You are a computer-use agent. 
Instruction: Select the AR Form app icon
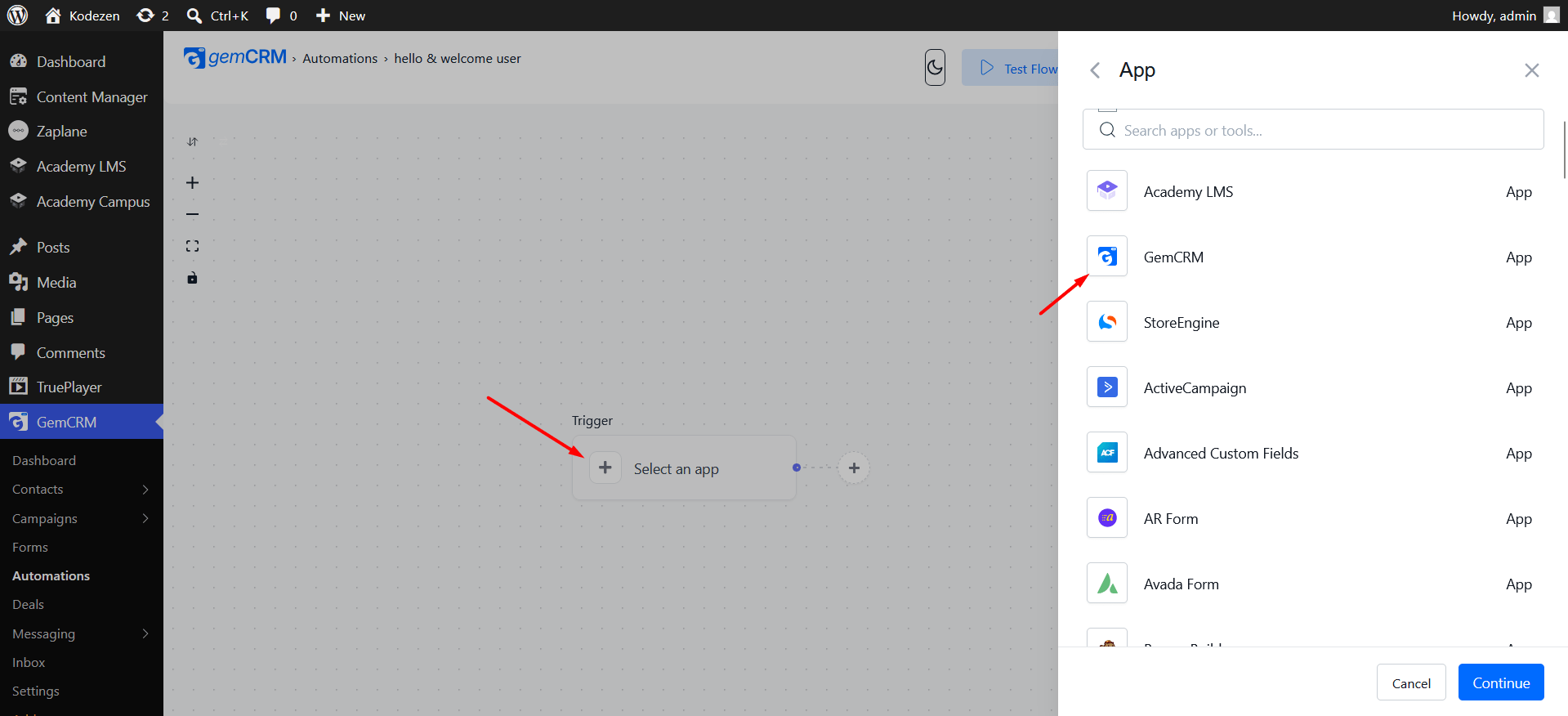1107,517
